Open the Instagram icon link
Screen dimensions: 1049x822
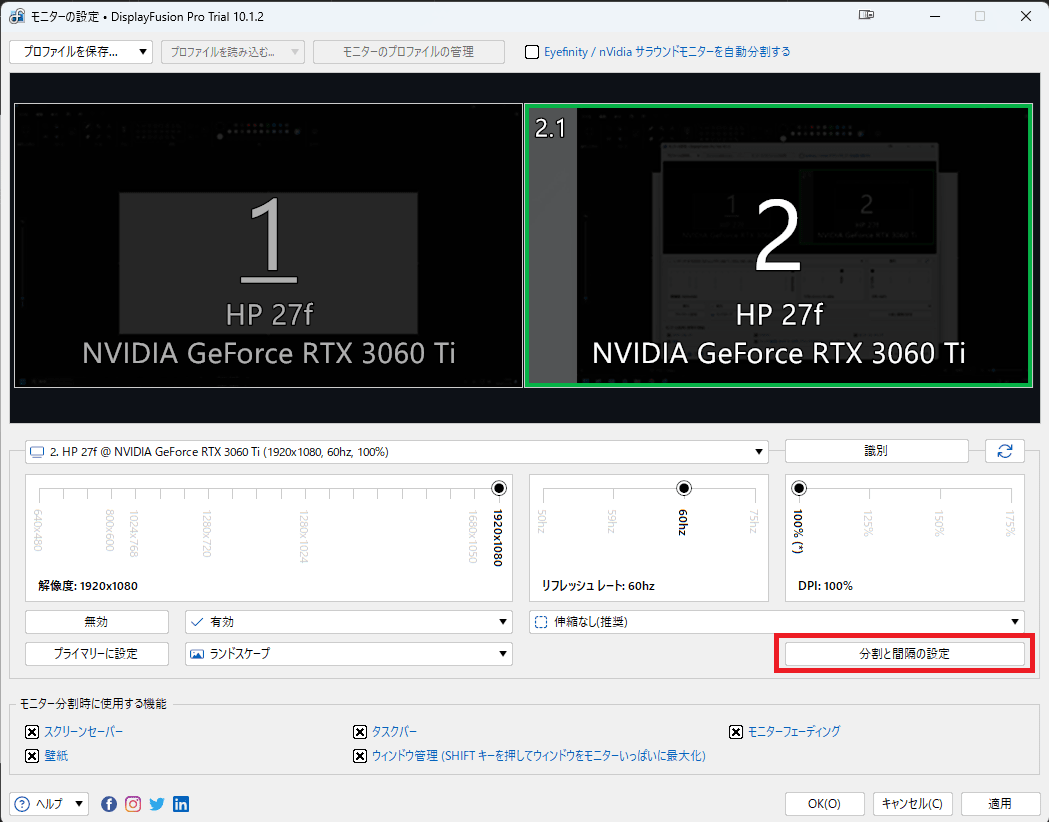coord(133,804)
